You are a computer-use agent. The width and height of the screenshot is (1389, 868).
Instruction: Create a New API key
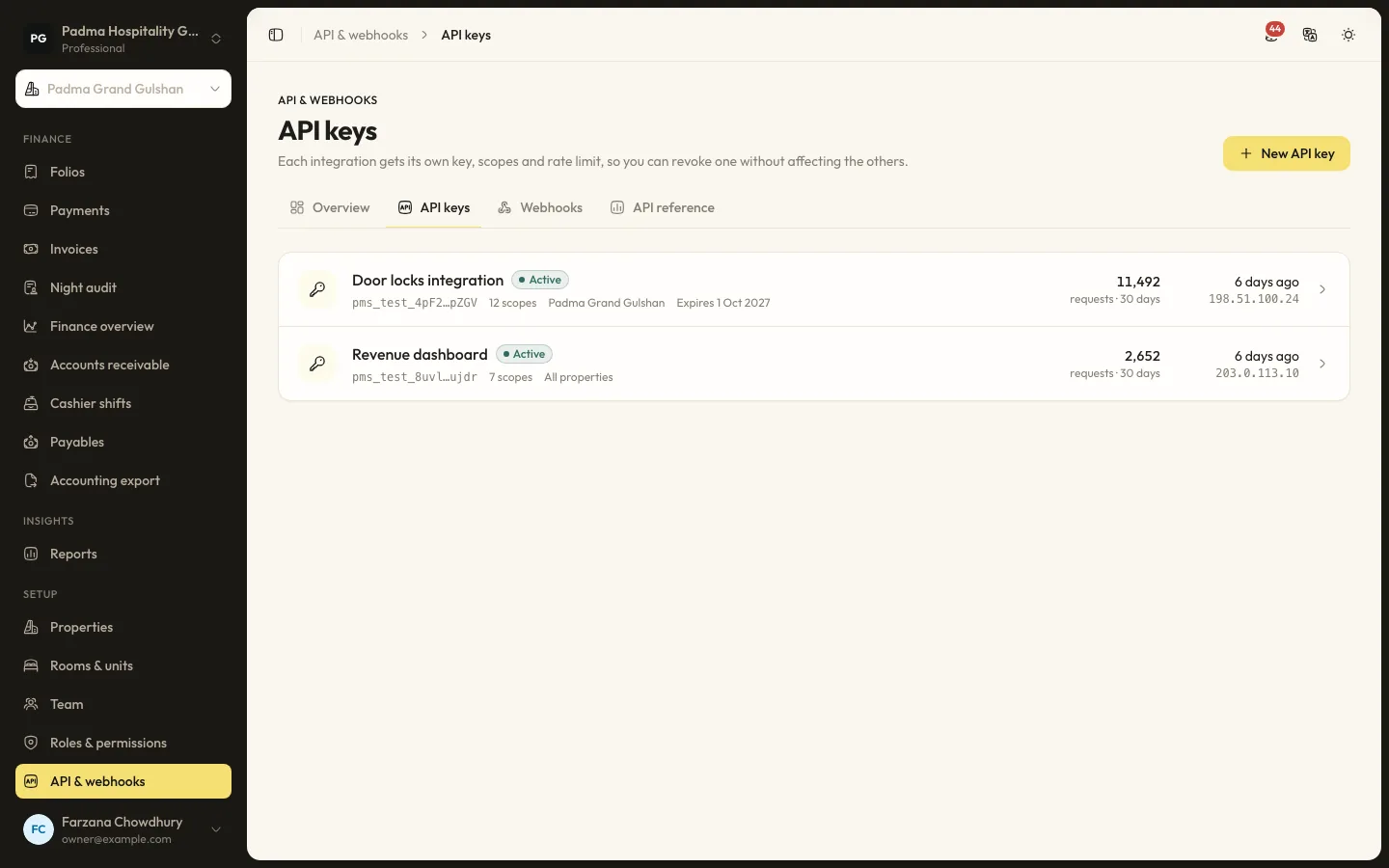coord(1287,153)
